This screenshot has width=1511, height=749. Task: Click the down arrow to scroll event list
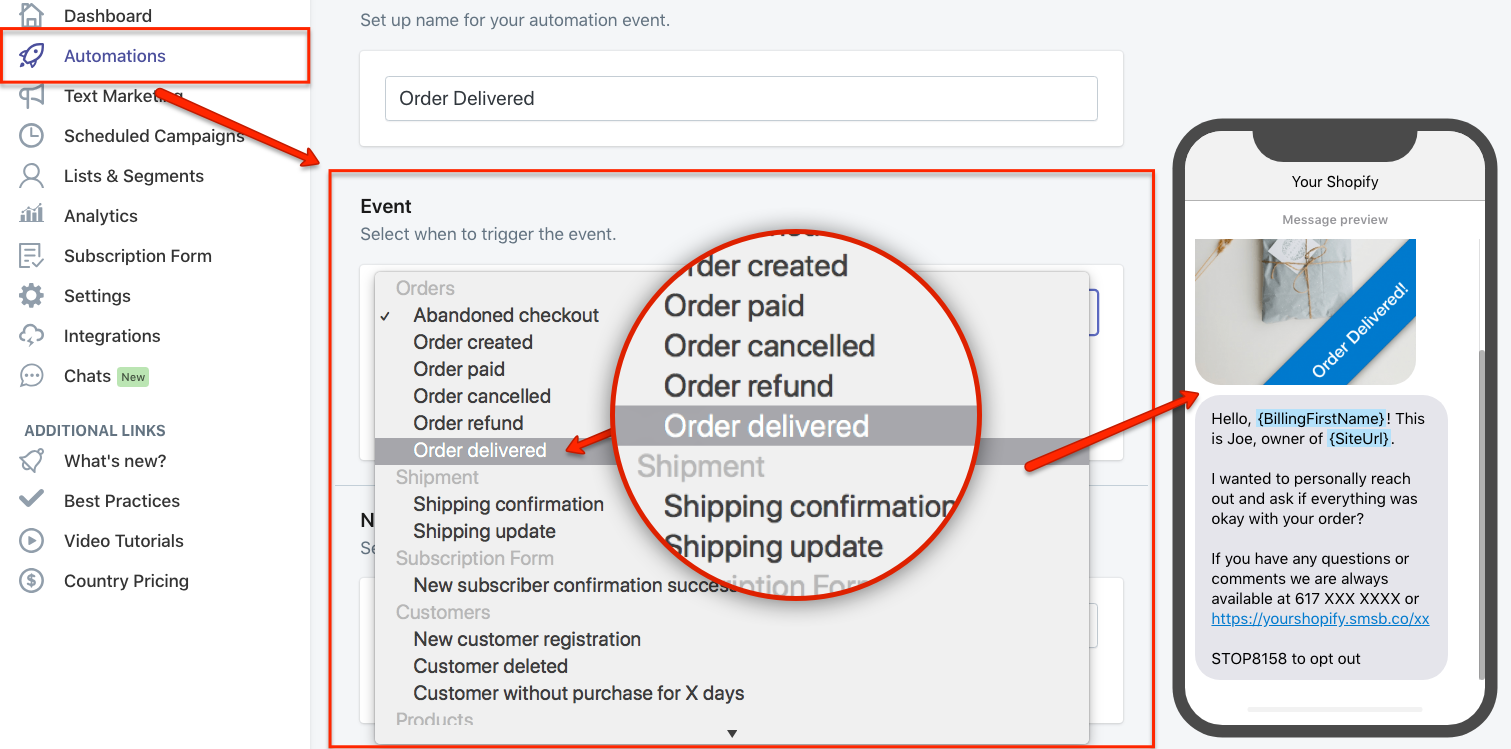pos(732,732)
